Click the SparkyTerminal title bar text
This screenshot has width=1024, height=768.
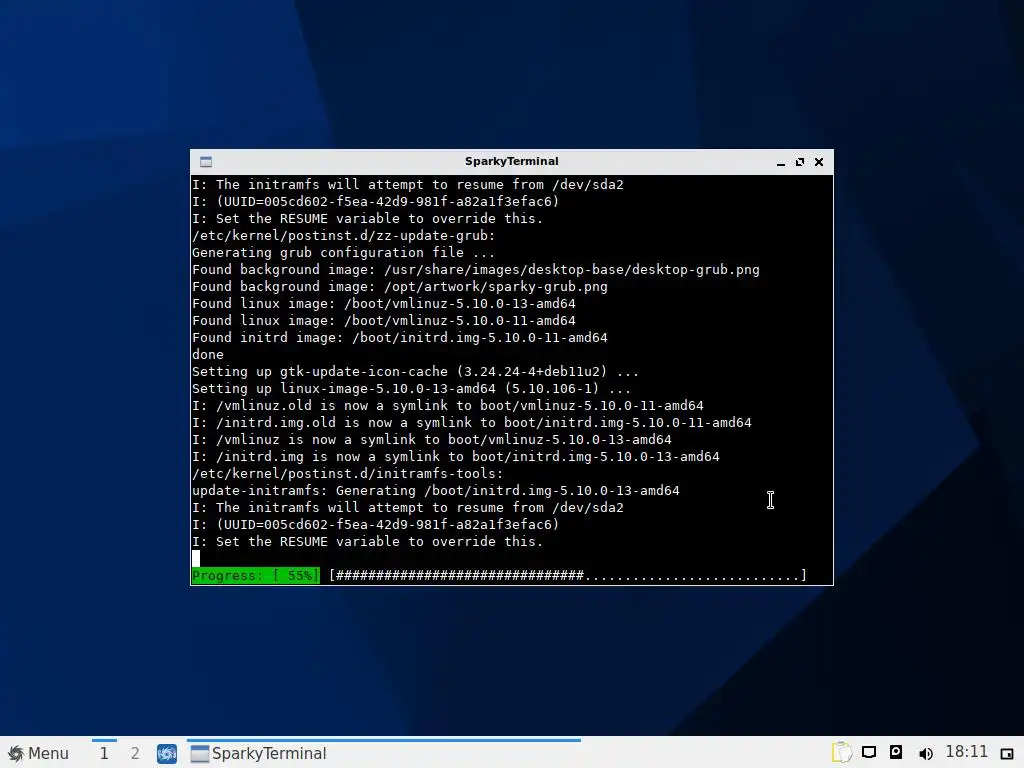pos(511,161)
